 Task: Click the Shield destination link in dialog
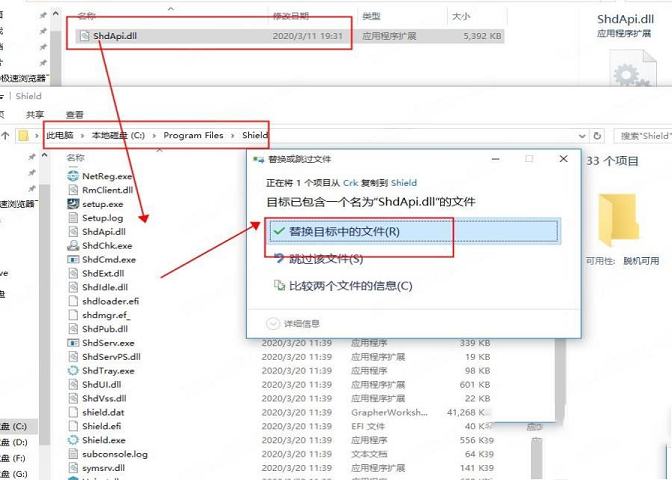(x=403, y=184)
